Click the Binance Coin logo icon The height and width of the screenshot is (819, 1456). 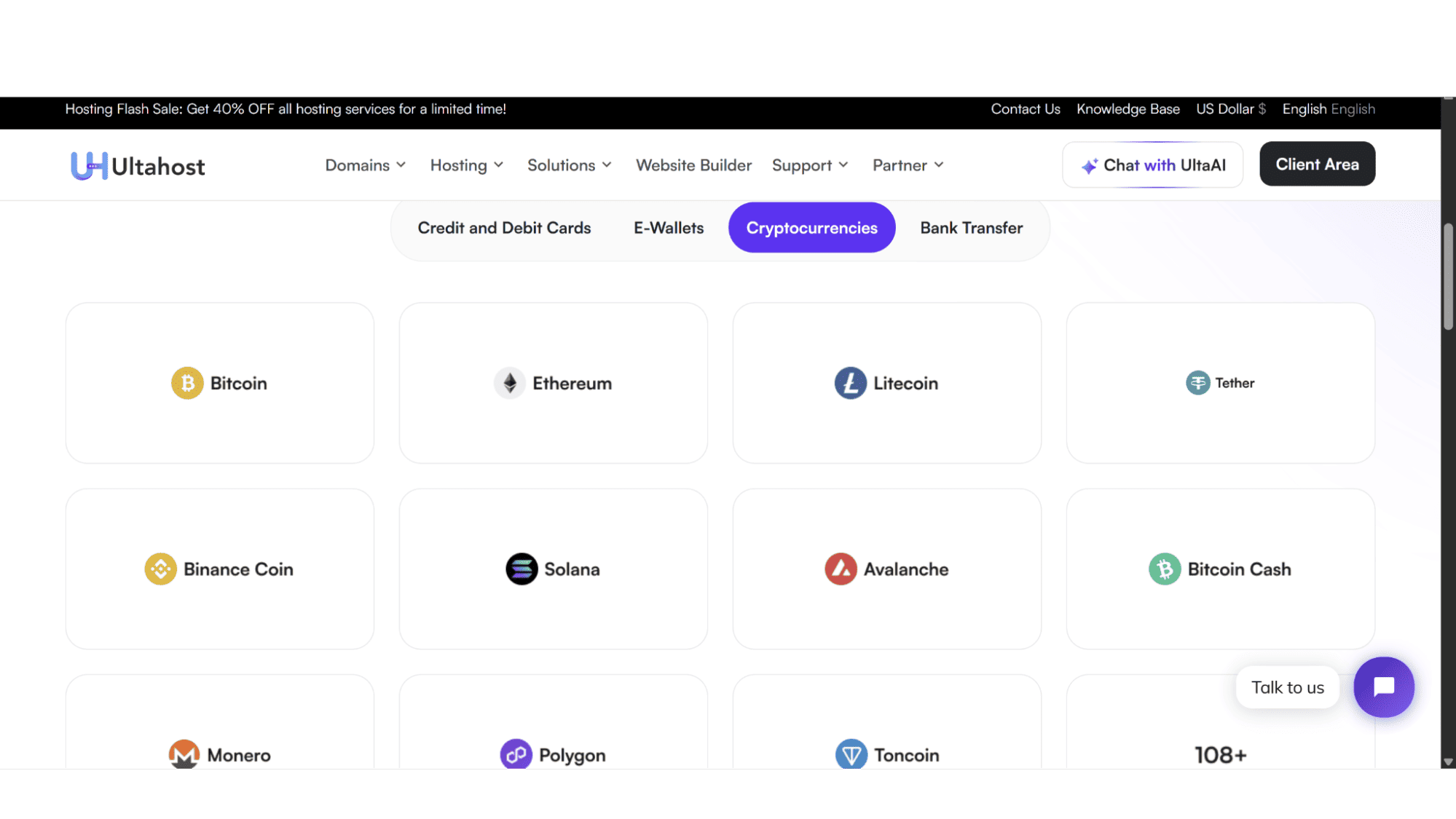(x=160, y=569)
